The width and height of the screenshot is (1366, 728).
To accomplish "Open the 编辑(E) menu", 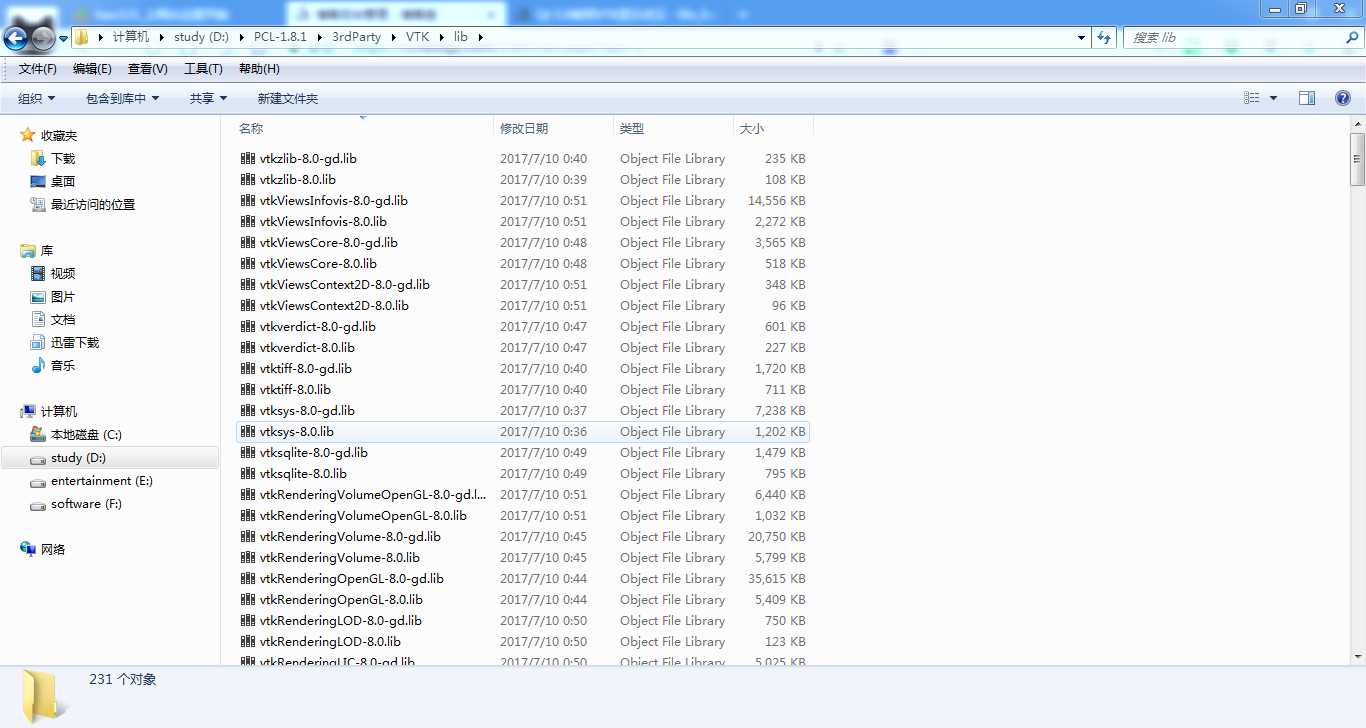I will [92, 69].
